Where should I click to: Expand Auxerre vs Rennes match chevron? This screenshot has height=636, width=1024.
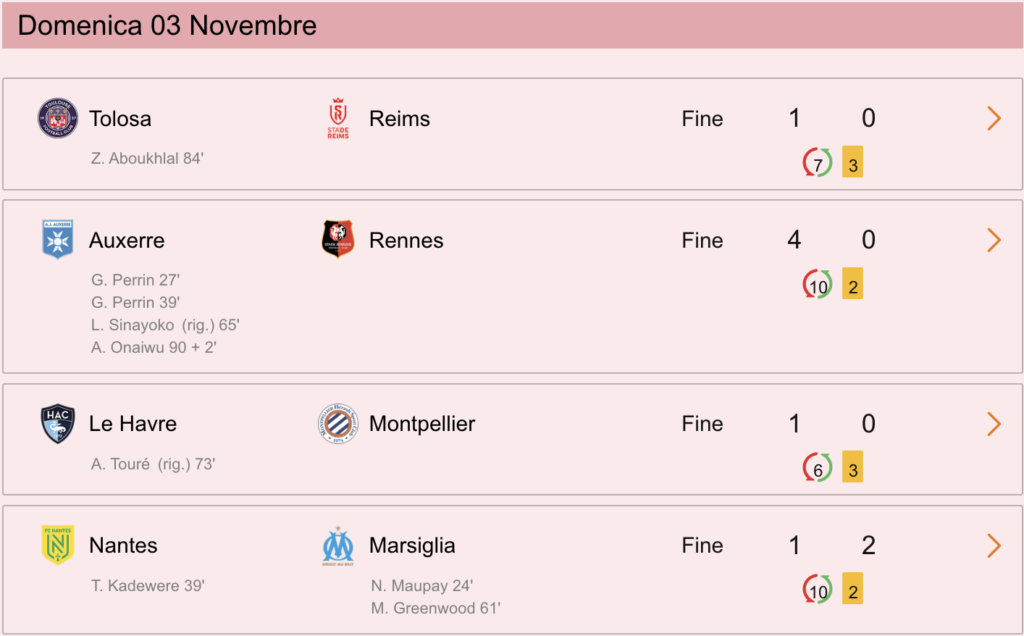coord(994,240)
